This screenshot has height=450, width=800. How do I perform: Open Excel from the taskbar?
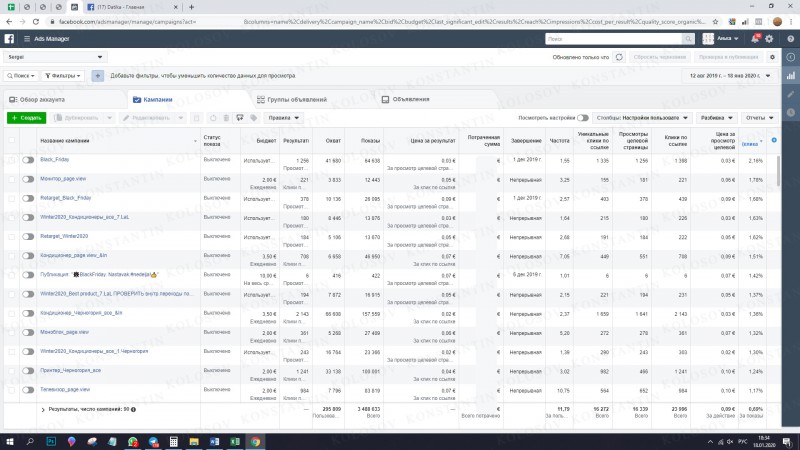coord(235,441)
